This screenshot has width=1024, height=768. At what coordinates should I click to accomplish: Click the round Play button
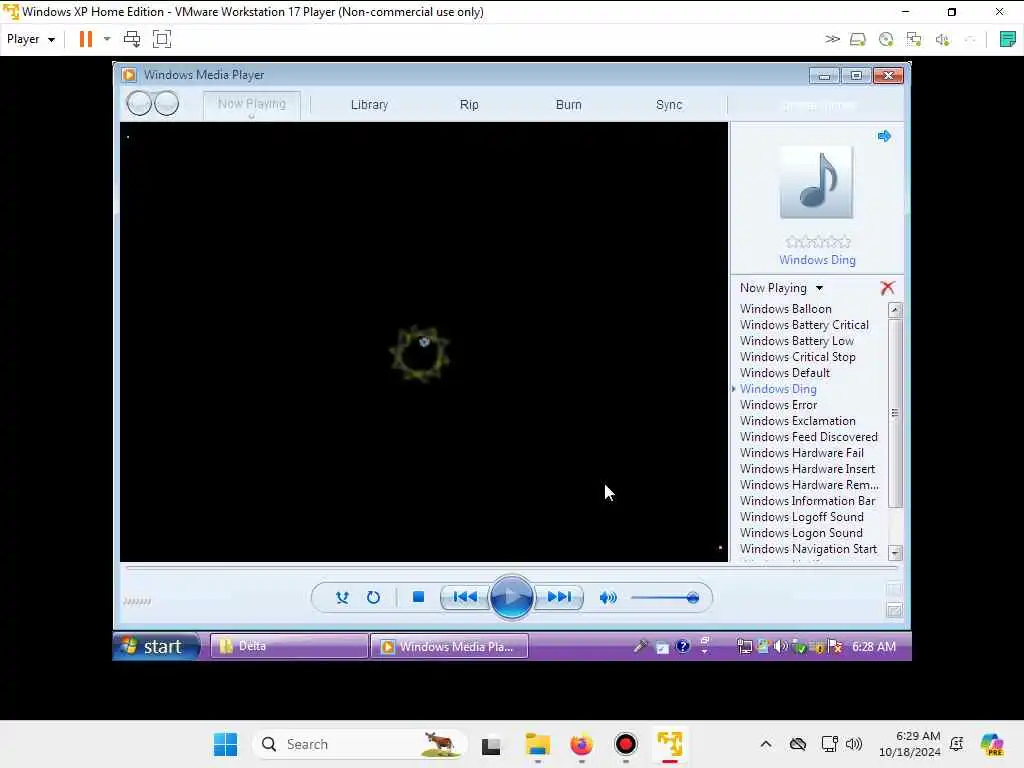(511, 597)
